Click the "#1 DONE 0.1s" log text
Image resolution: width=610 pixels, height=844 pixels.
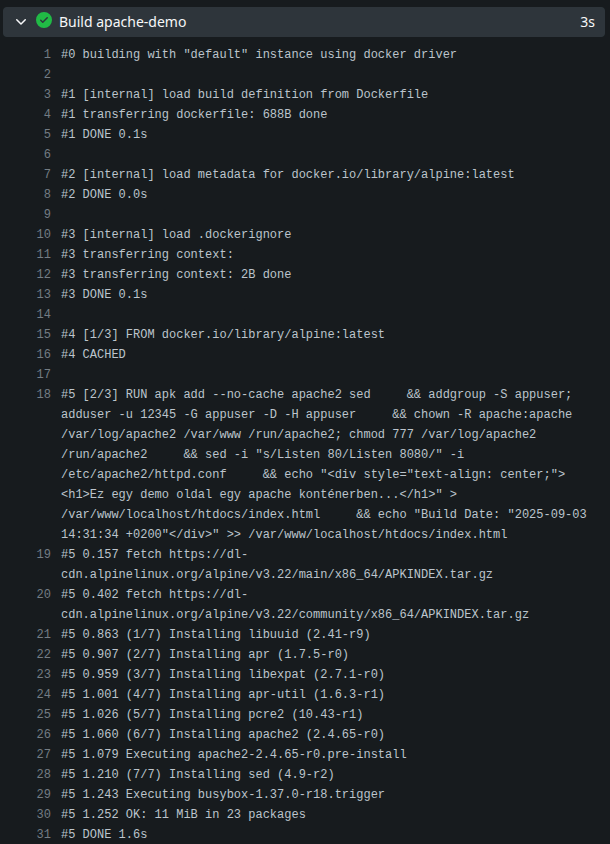104,134
